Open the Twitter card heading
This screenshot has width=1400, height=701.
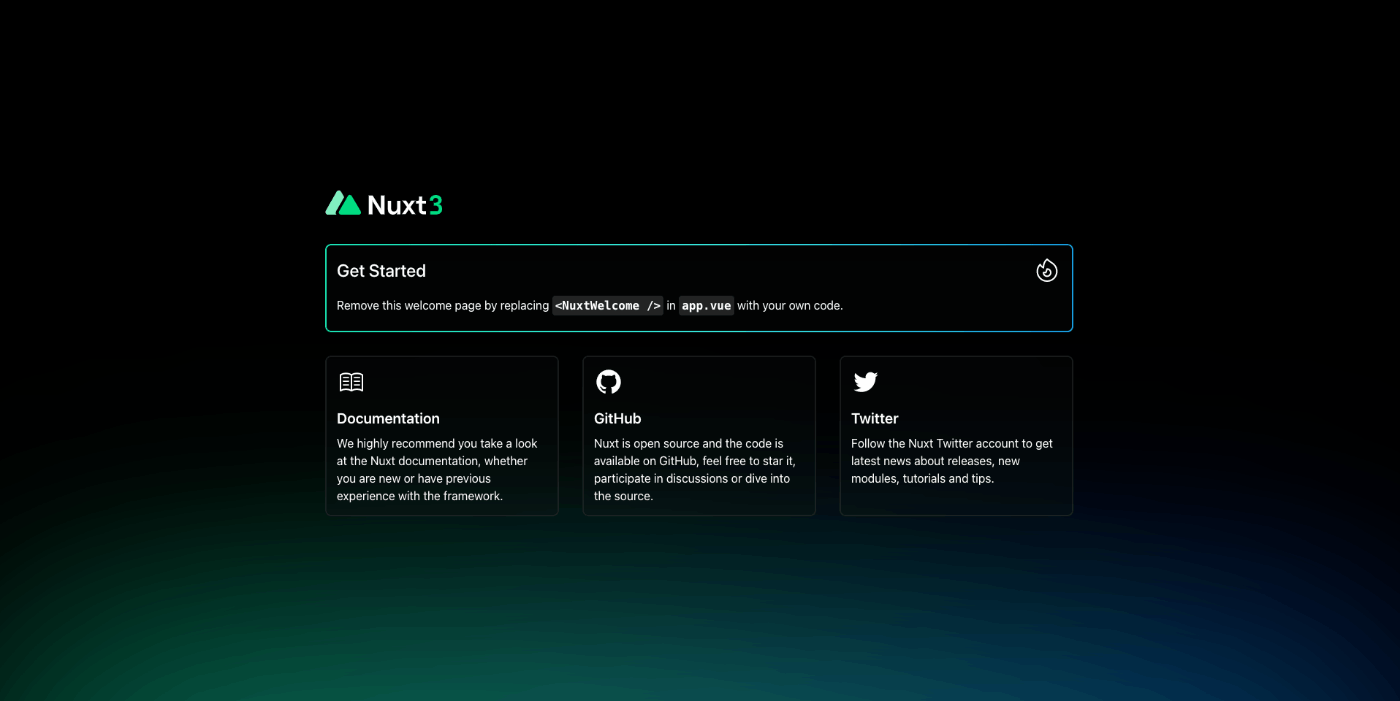[875, 418]
